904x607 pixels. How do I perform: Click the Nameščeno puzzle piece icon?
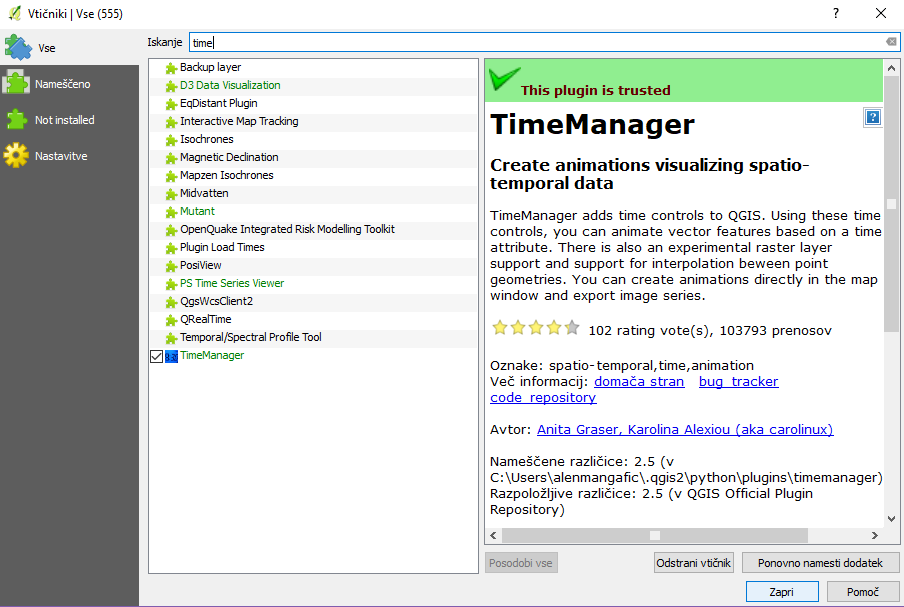[x=16, y=84]
